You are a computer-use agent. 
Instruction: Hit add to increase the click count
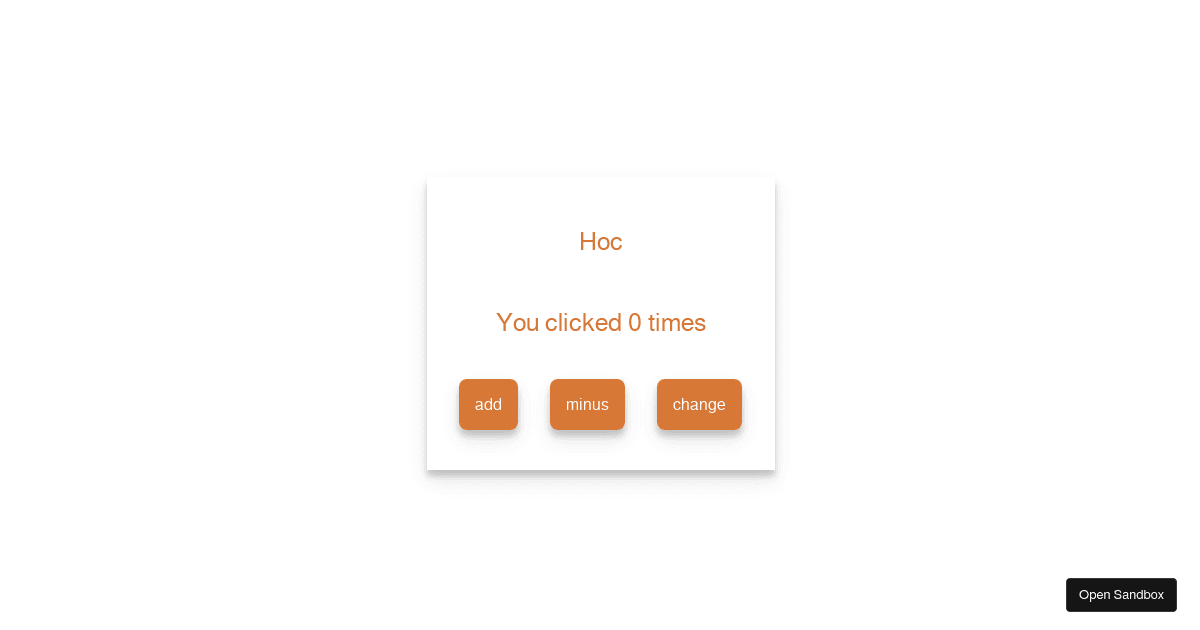pyautogui.click(x=488, y=404)
